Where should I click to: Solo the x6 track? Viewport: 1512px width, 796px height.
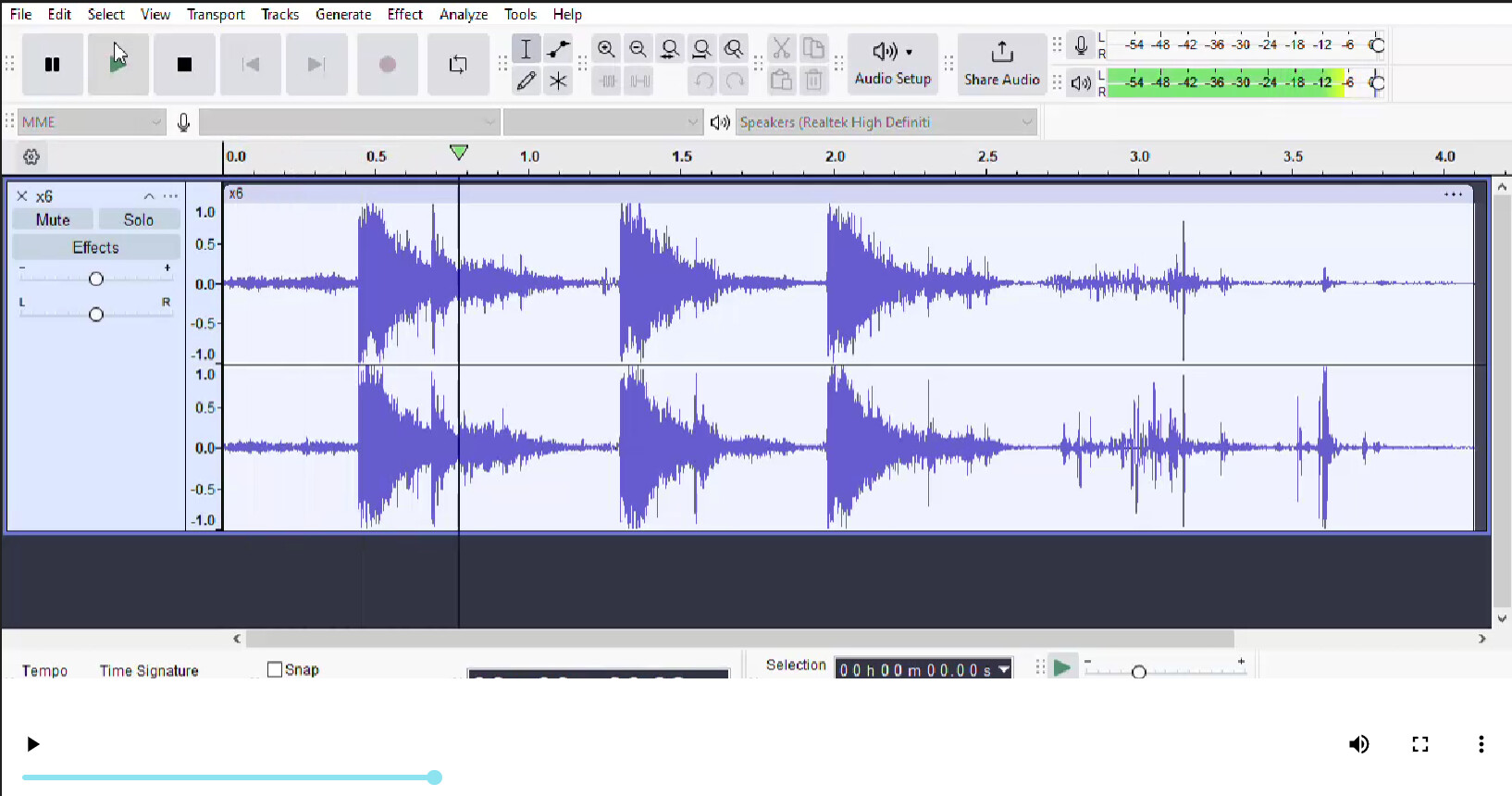[139, 220]
